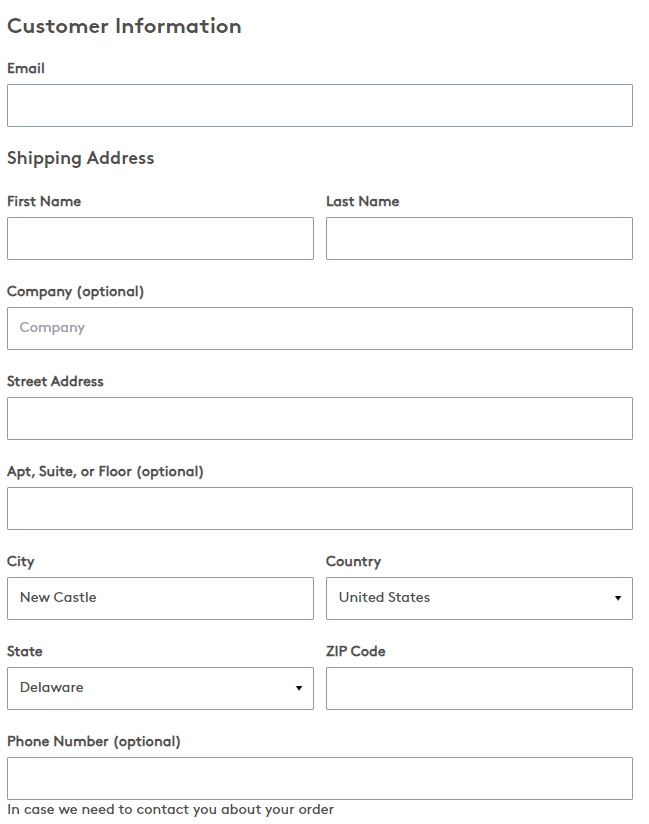649x824 pixels.
Task: Focus the Apt, Suite, or Floor box
Action: coord(319,508)
